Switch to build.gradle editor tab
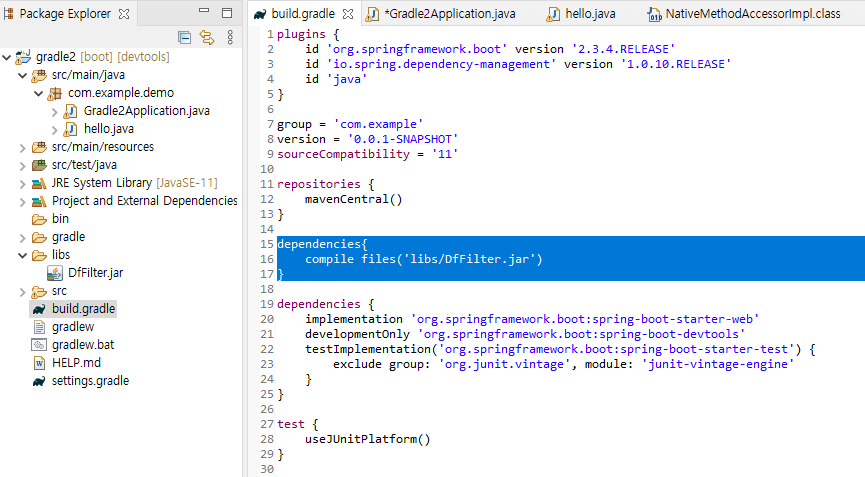The width and height of the screenshot is (865, 477). pos(303,14)
